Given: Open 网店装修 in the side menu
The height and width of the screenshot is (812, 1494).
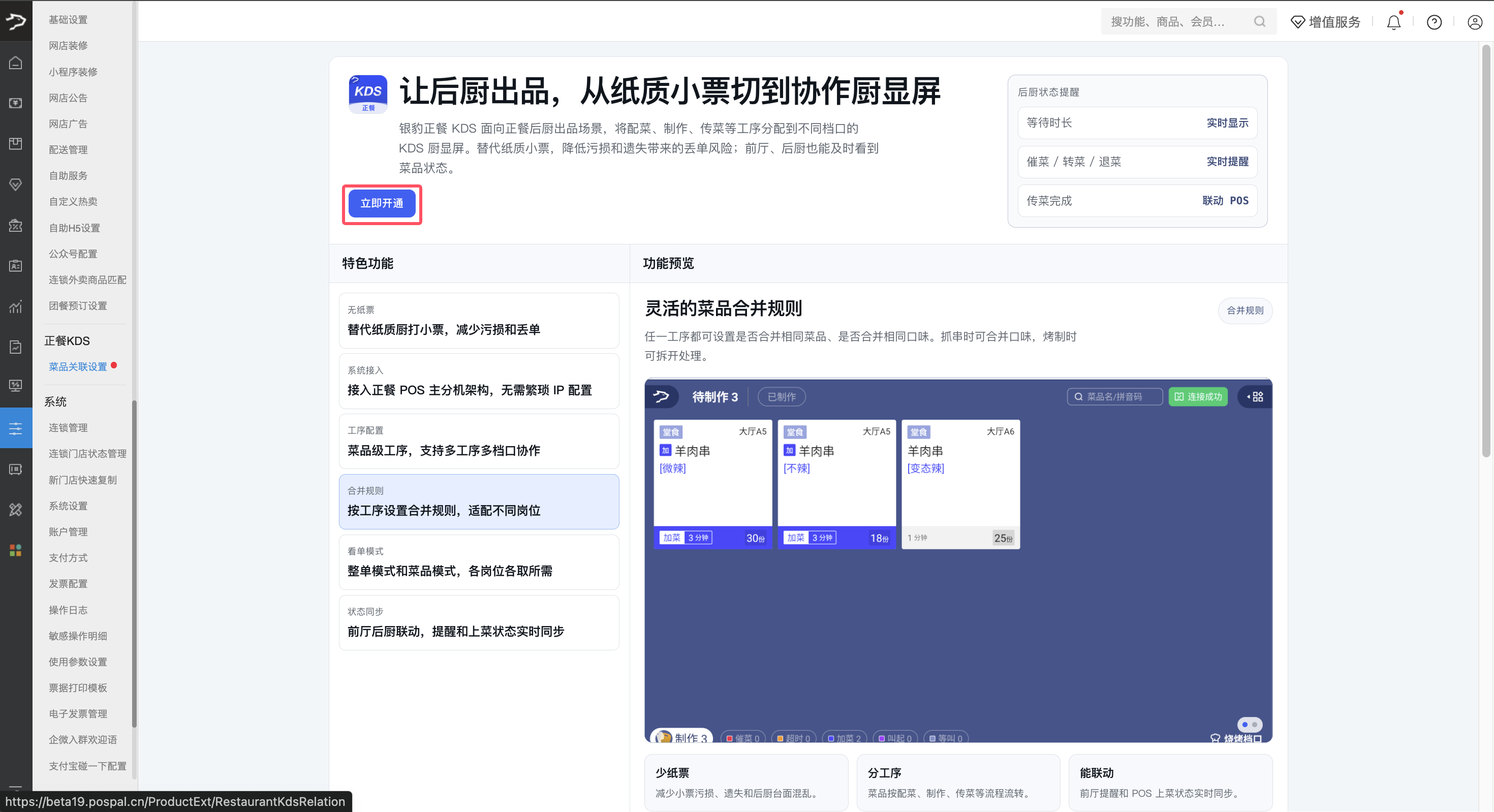Looking at the screenshot, I should (68, 45).
